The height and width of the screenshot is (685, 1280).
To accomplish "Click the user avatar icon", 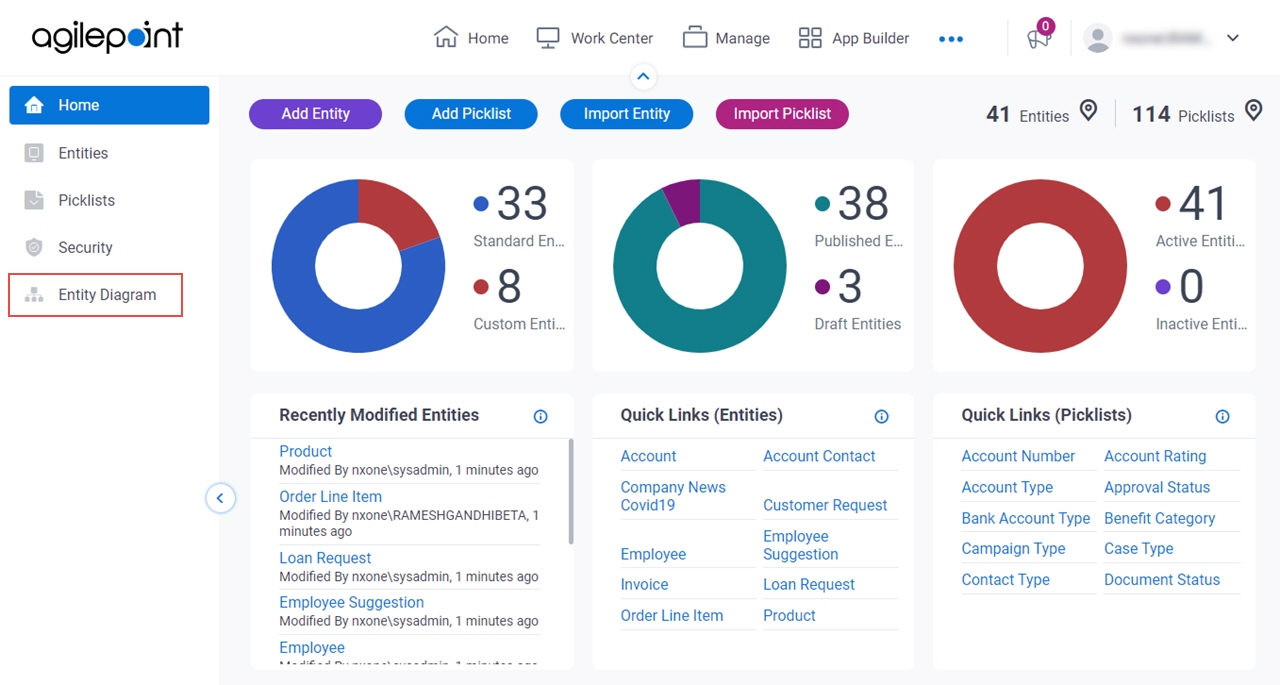I will click(x=1098, y=38).
